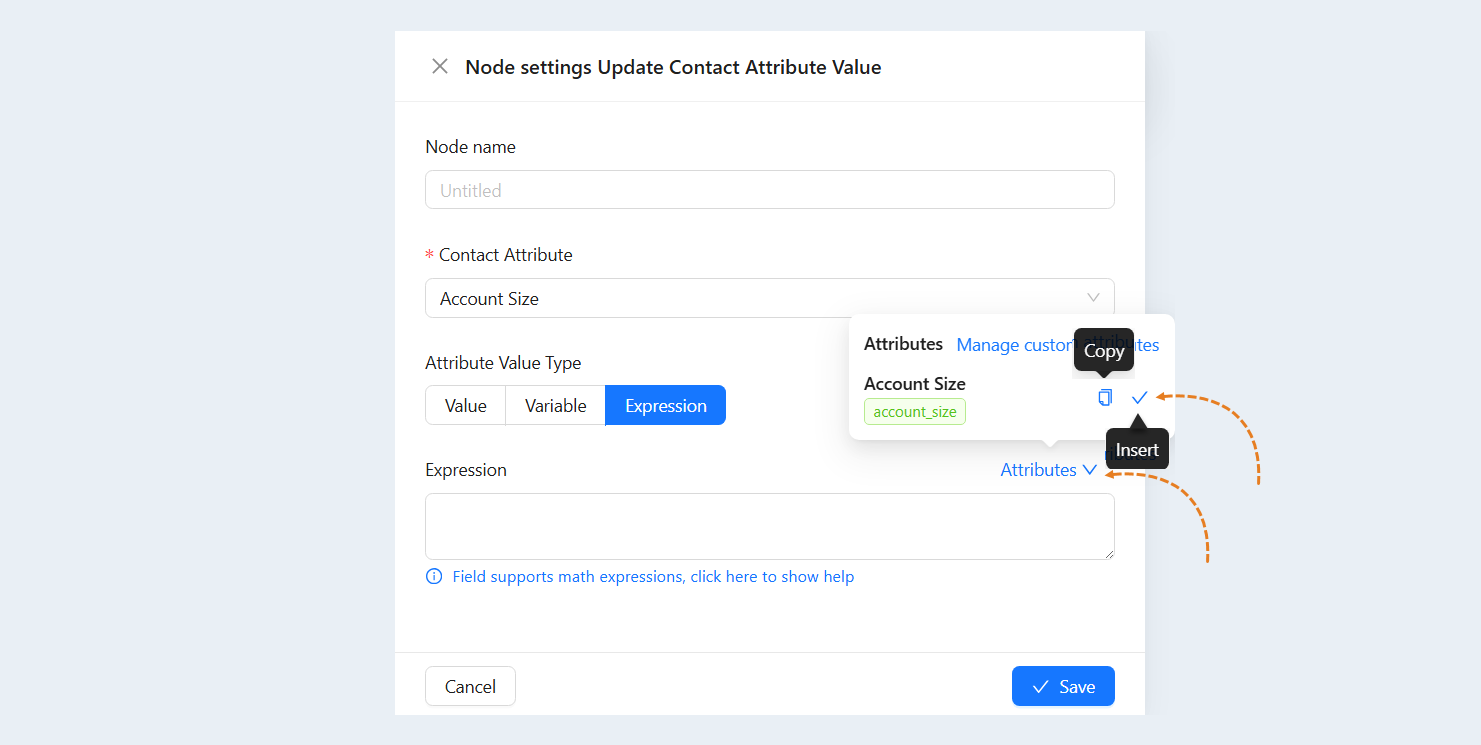The width and height of the screenshot is (1481, 745).
Task: Click the chevron beside Attributes link
Action: [x=1090, y=470]
